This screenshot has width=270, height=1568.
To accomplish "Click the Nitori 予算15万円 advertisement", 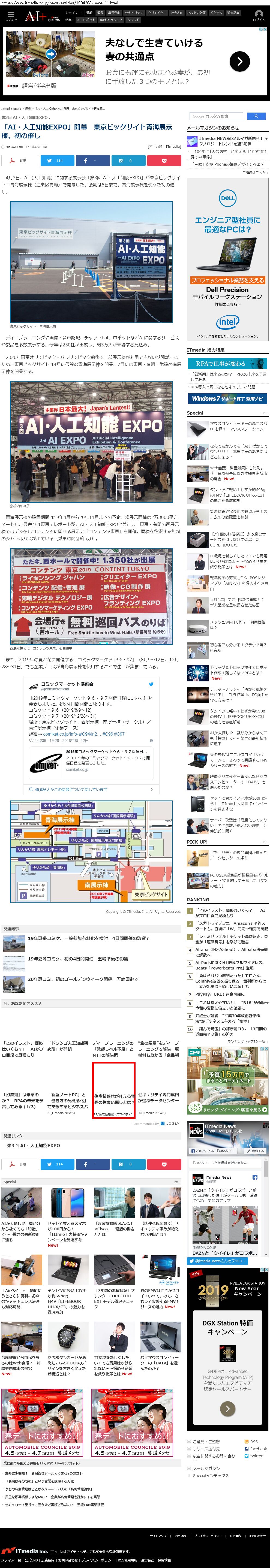I will (227, 1081).
